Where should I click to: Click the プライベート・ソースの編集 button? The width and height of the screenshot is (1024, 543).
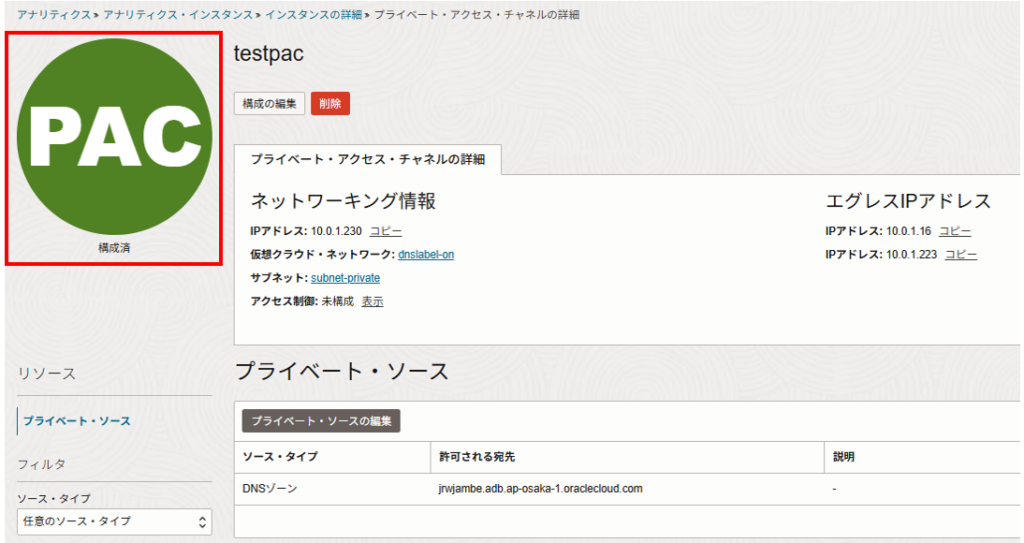tap(321, 421)
